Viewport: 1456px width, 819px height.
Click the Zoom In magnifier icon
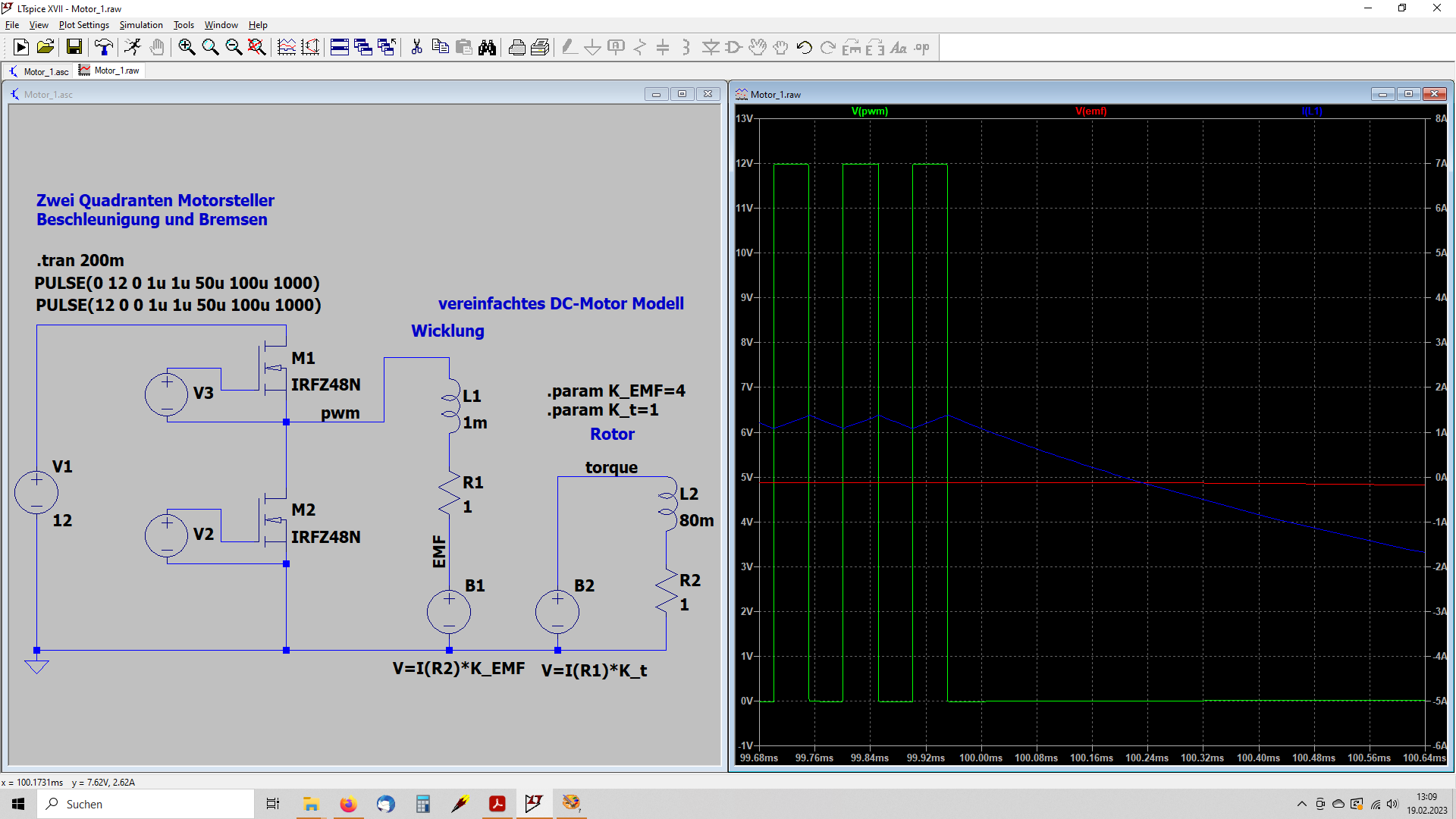click(x=187, y=48)
